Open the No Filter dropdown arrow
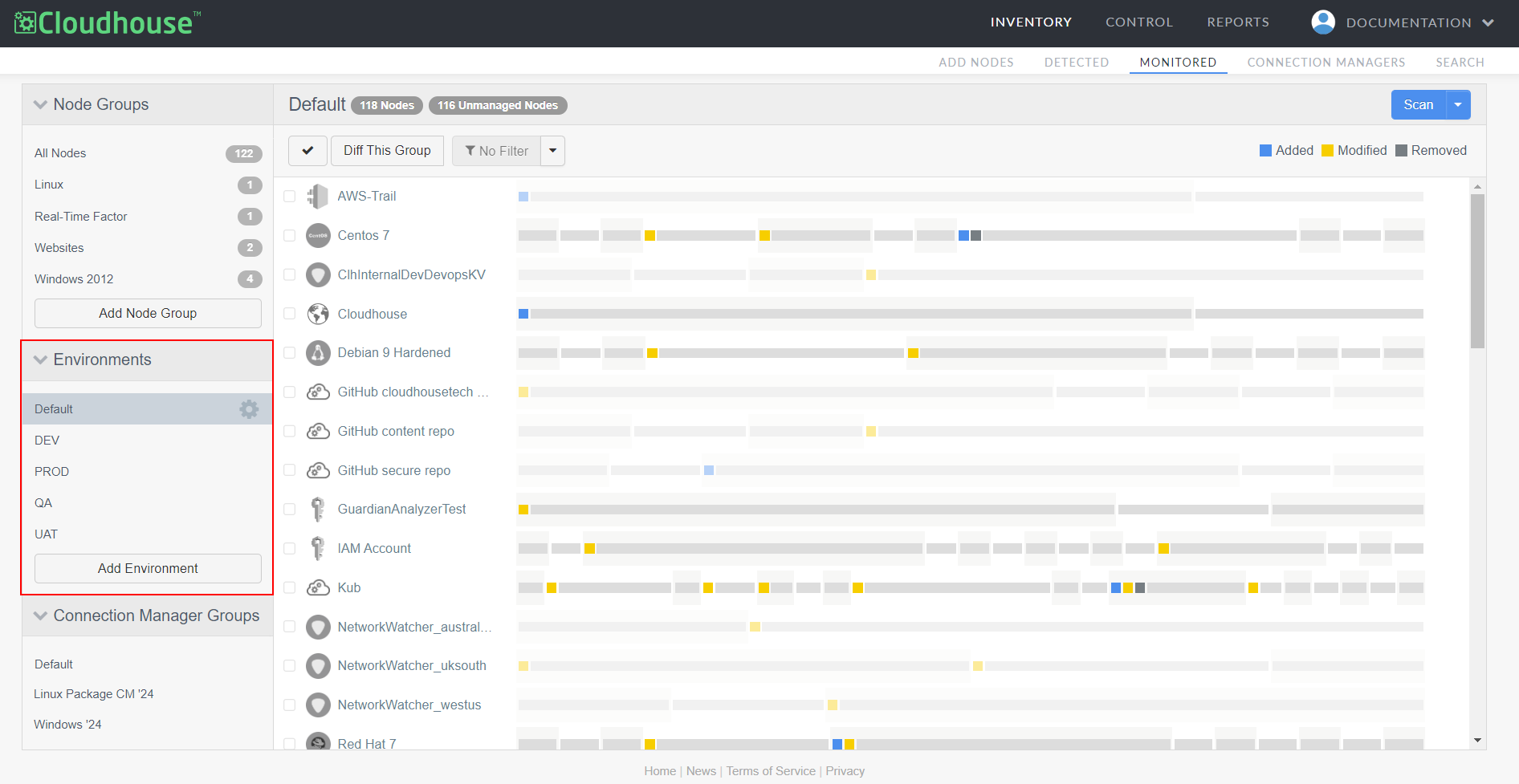This screenshot has width=1519, height=784. pos(552,151)
